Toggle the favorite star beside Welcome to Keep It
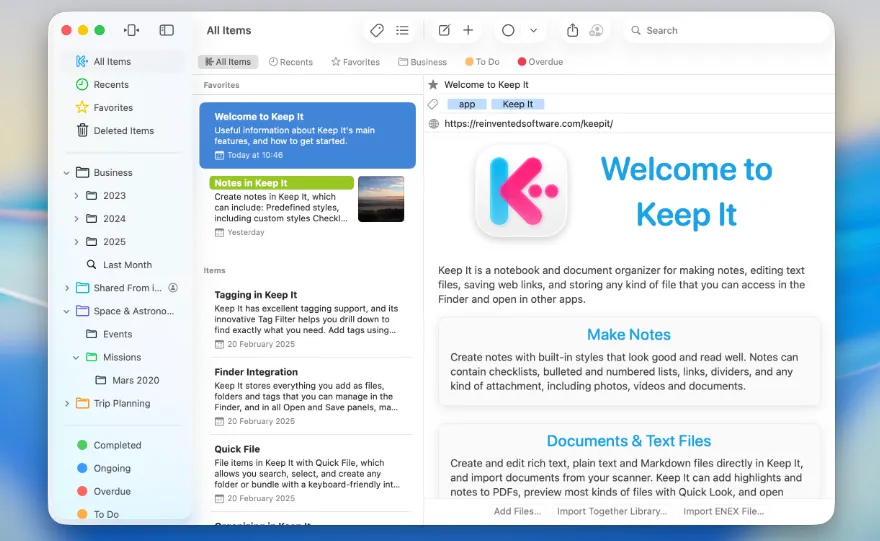Viewport: 880px width, 541px height. pyautogui.click(x=433, y=85)
